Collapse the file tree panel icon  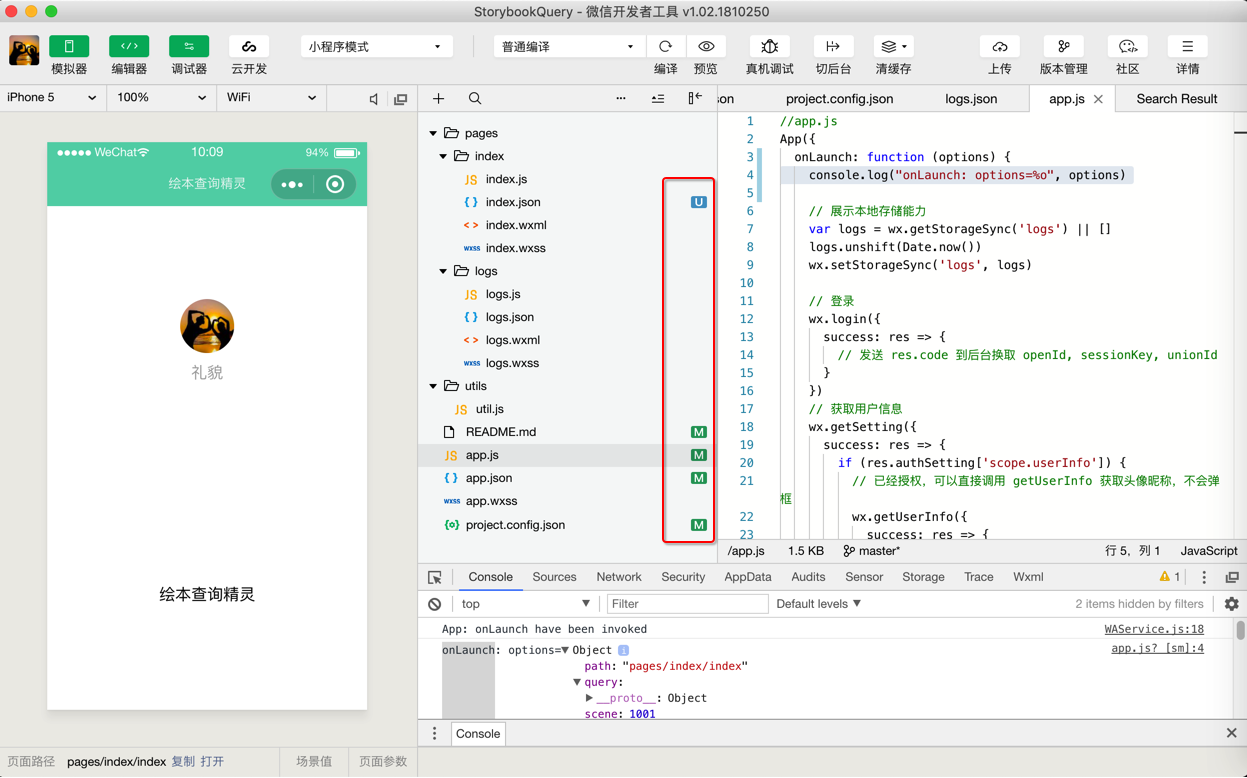695,98
